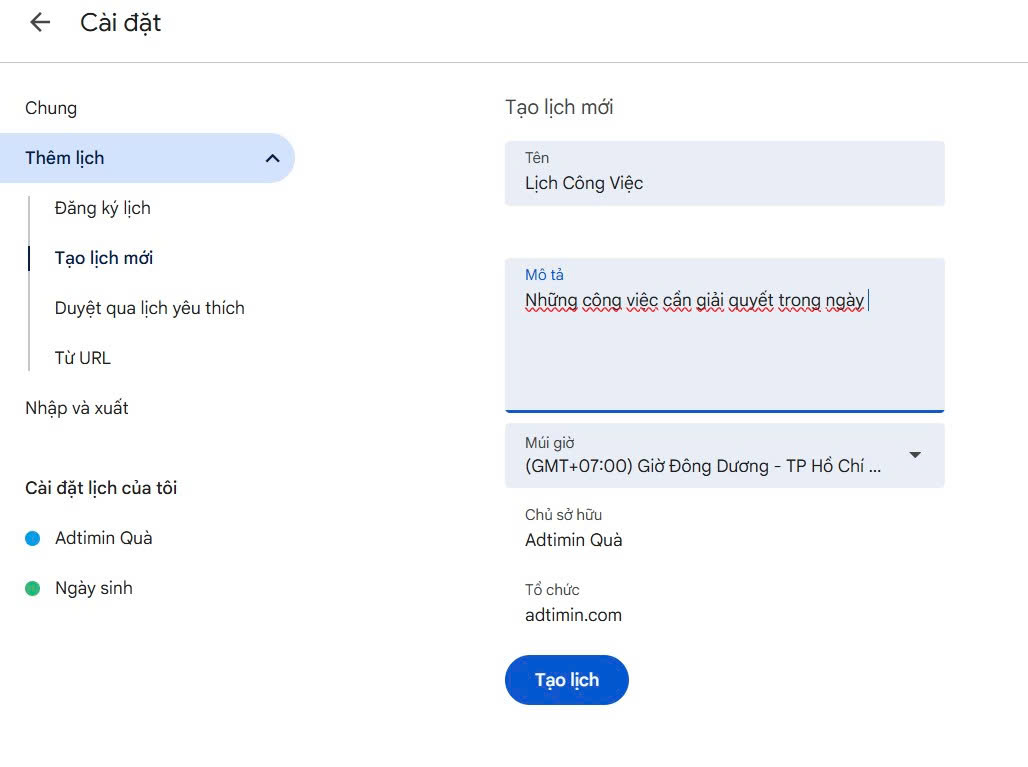
Task: Open the Đăng ký lịch option
Action: (x=103, y=208)
